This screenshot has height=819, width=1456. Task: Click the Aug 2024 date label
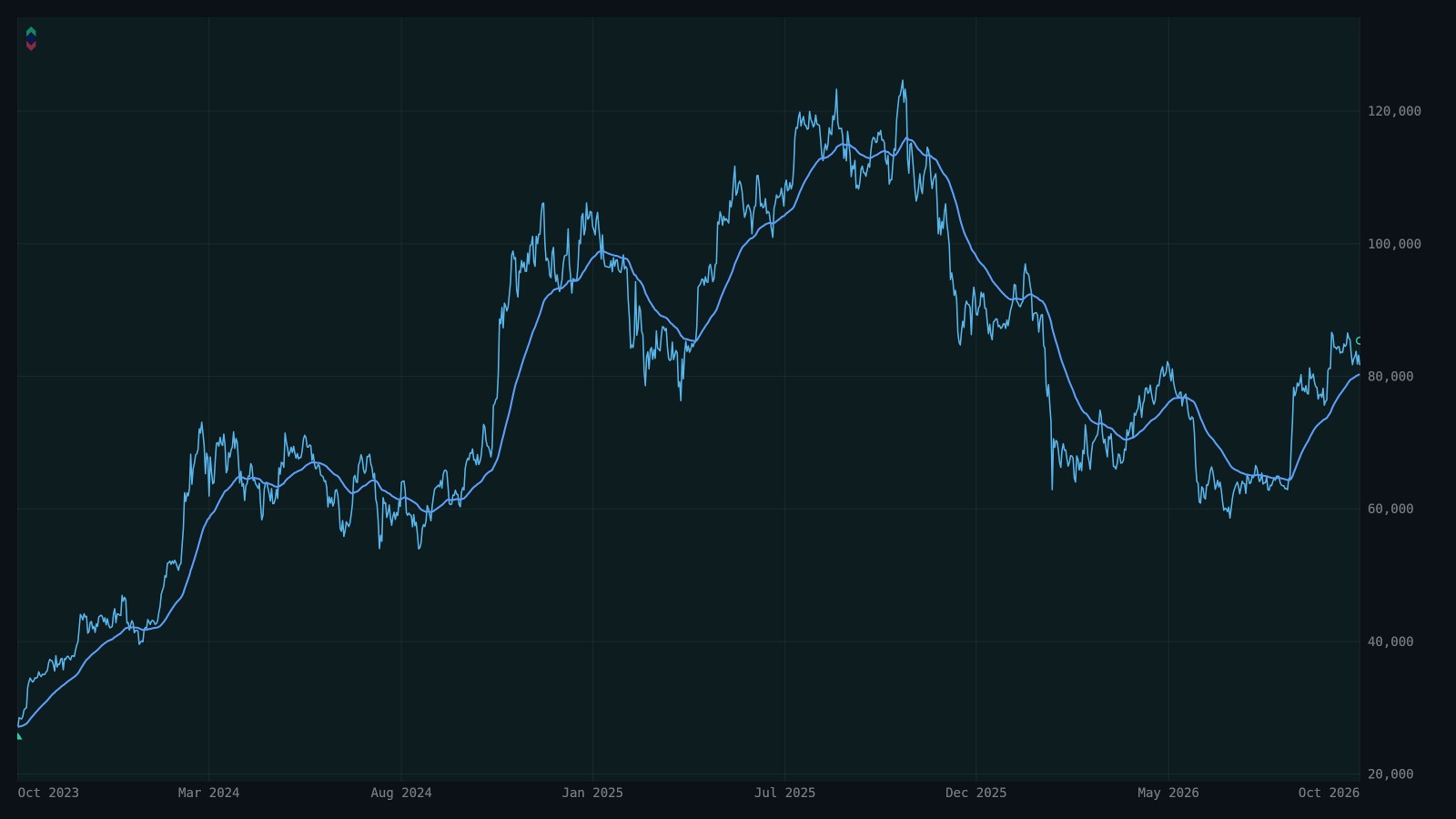[401, 793]
